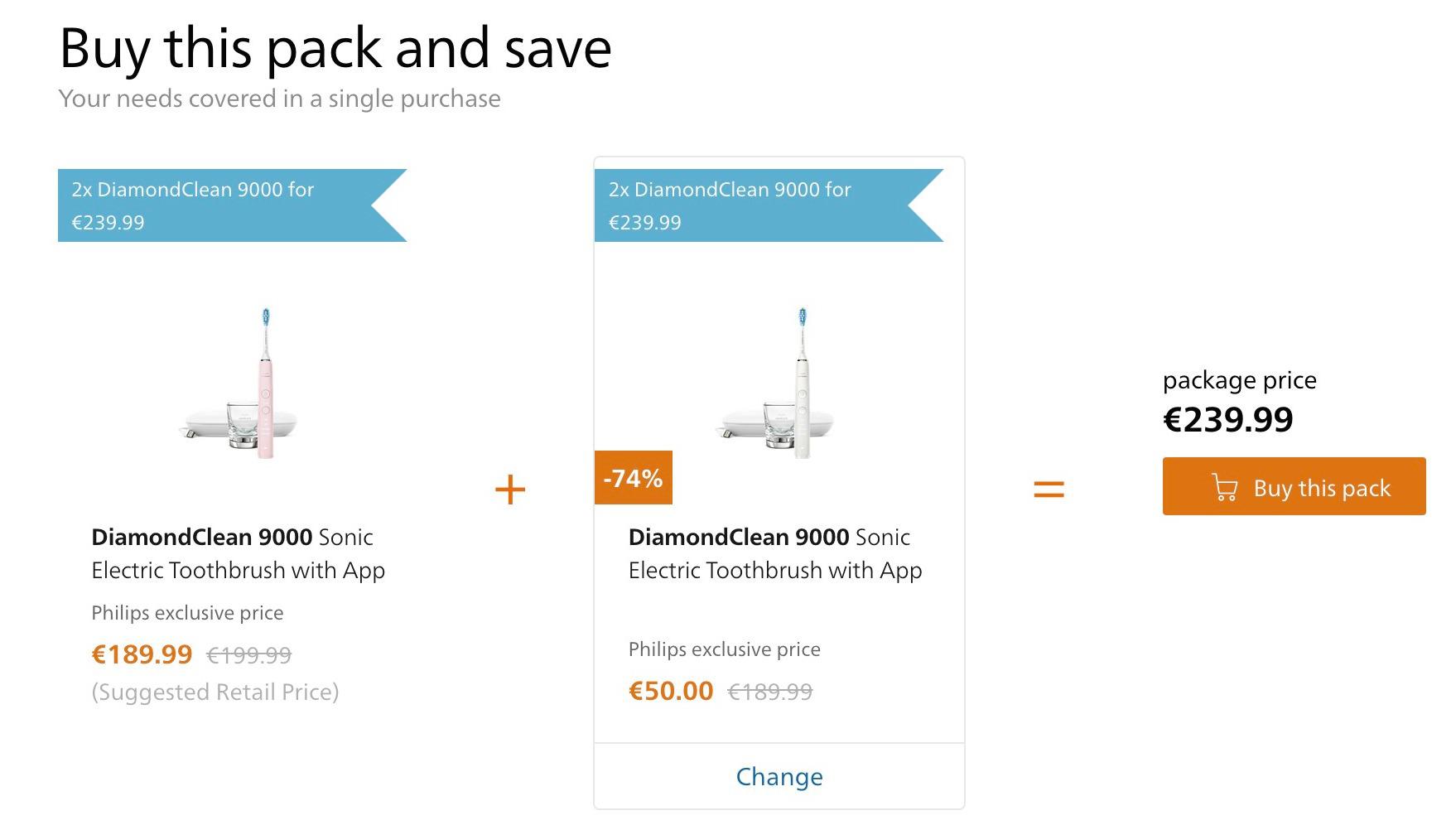Click the Change link under second toothbrush
Viewport: 1456px width, 825px height.
click(x=779, y=776)
